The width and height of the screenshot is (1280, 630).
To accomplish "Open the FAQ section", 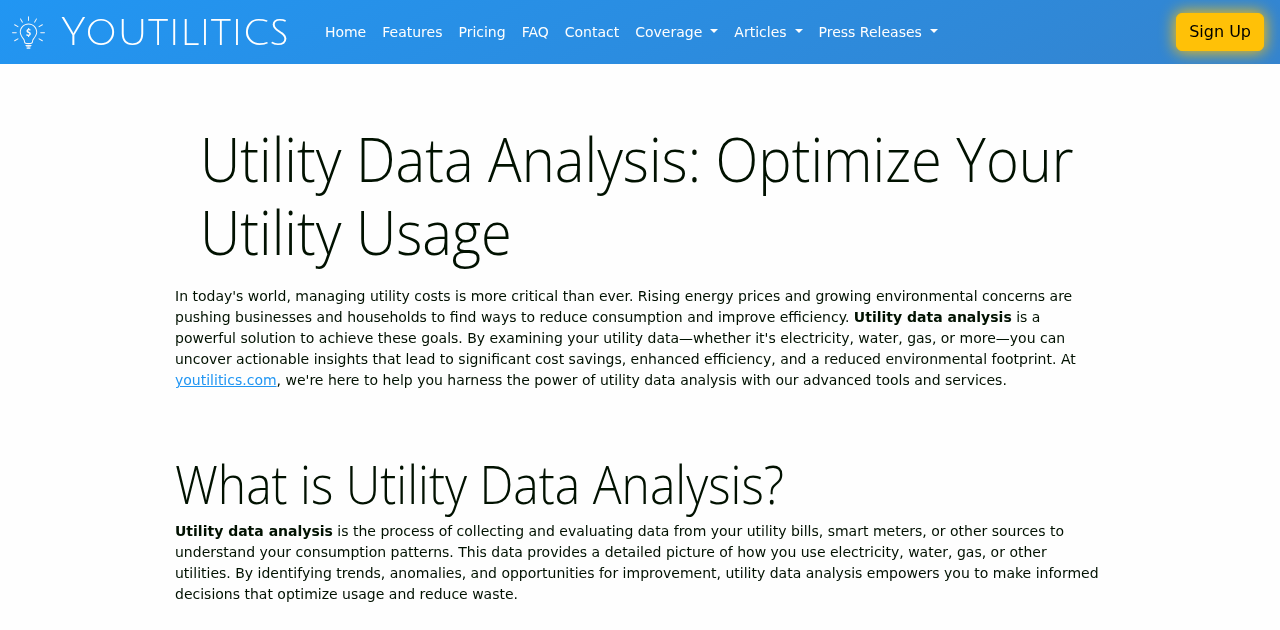I will click(x=534, y=31).
